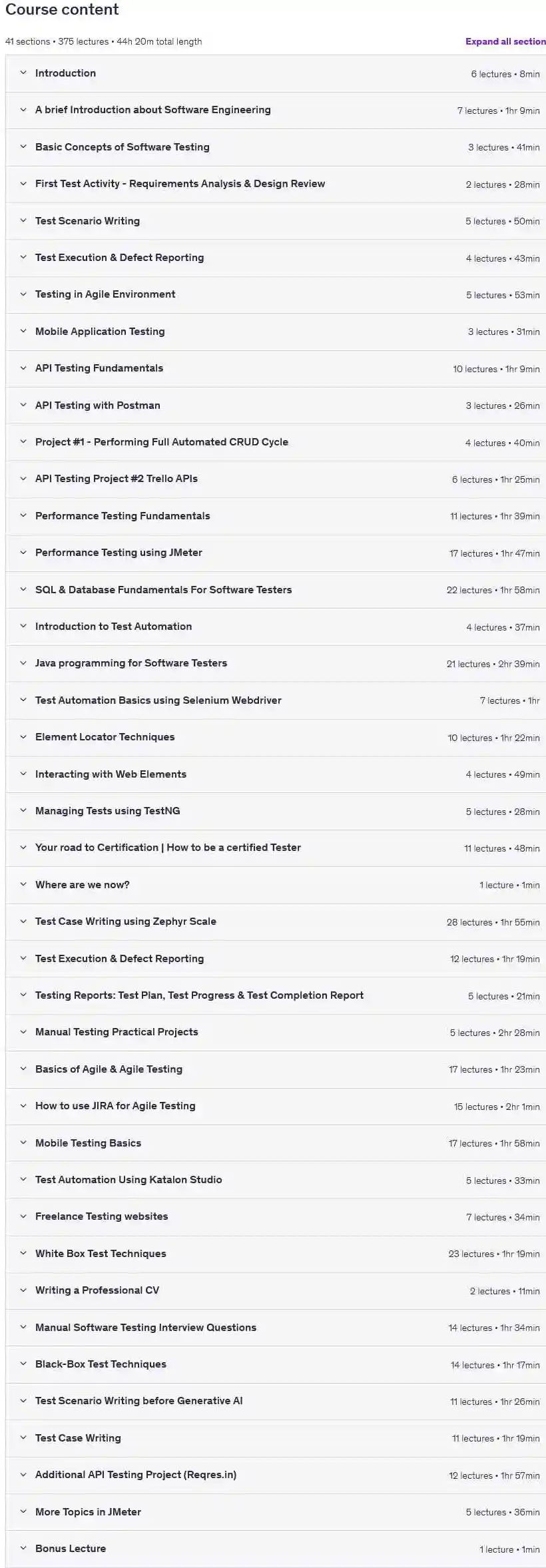Expand chevron for API Testing with Postman
Screen dimensions: 546x1568
pos(23,405)
